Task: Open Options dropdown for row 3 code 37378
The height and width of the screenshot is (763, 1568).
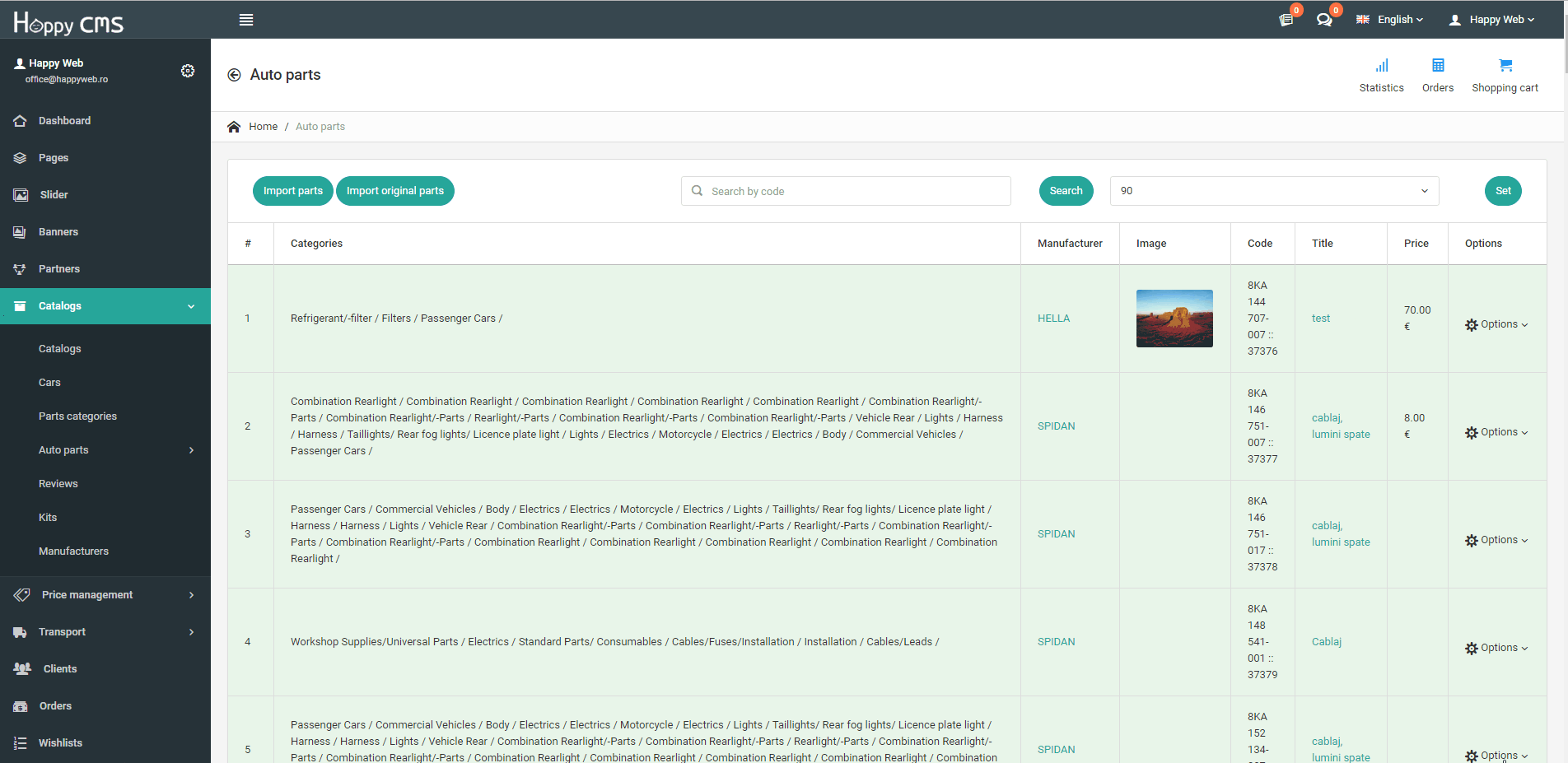Action: click(1496, 540)
